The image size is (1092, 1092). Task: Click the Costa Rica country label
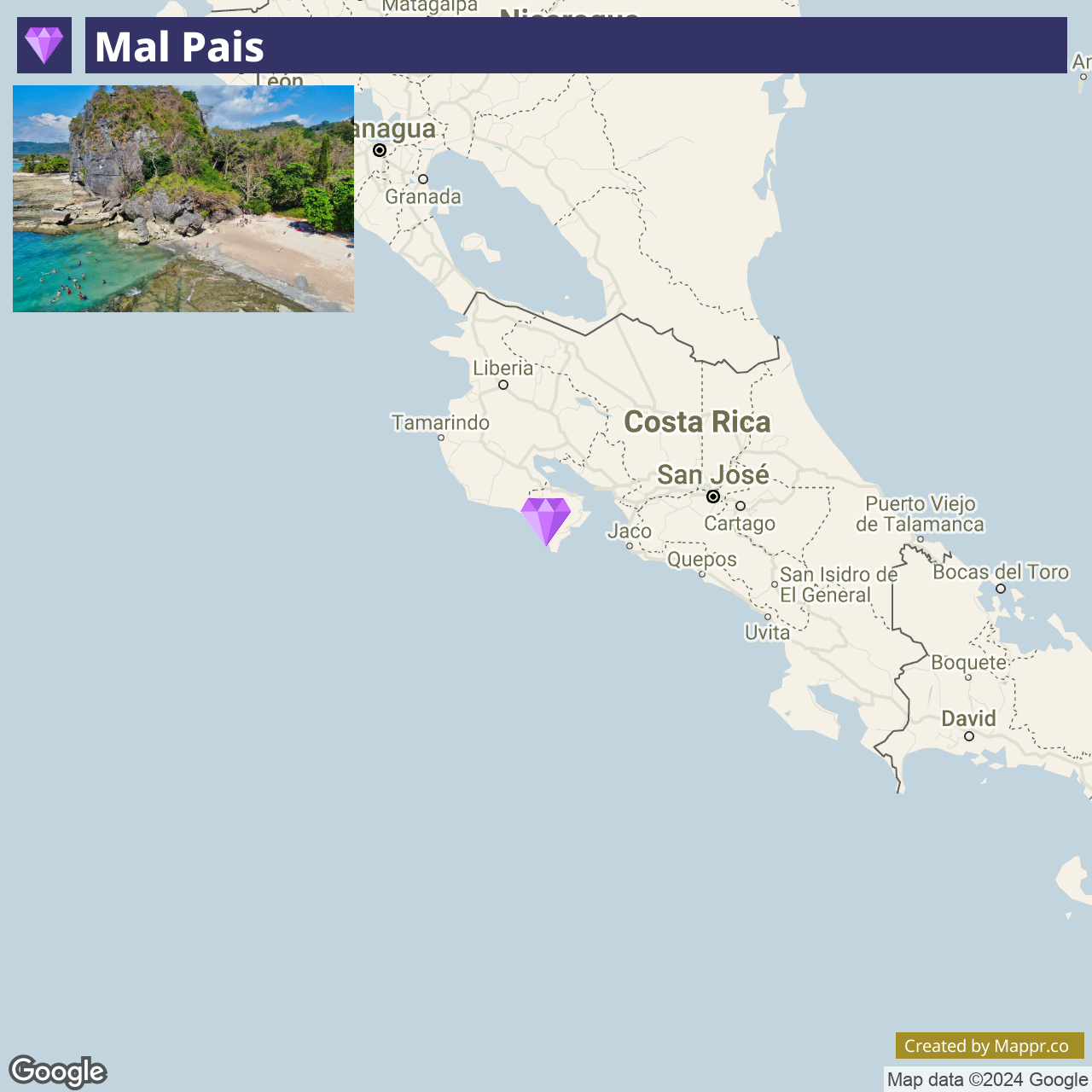tap(697, 421)
